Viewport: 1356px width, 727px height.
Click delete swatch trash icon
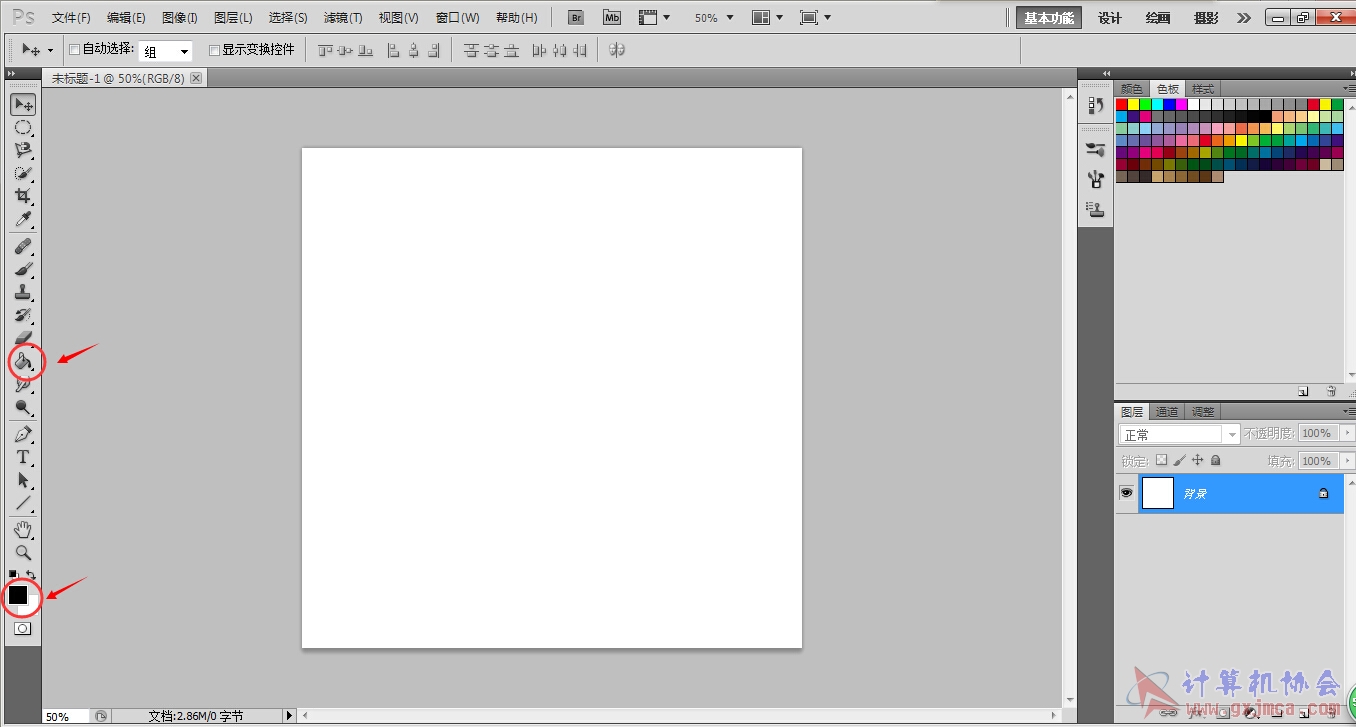(x=1331, y=391)
